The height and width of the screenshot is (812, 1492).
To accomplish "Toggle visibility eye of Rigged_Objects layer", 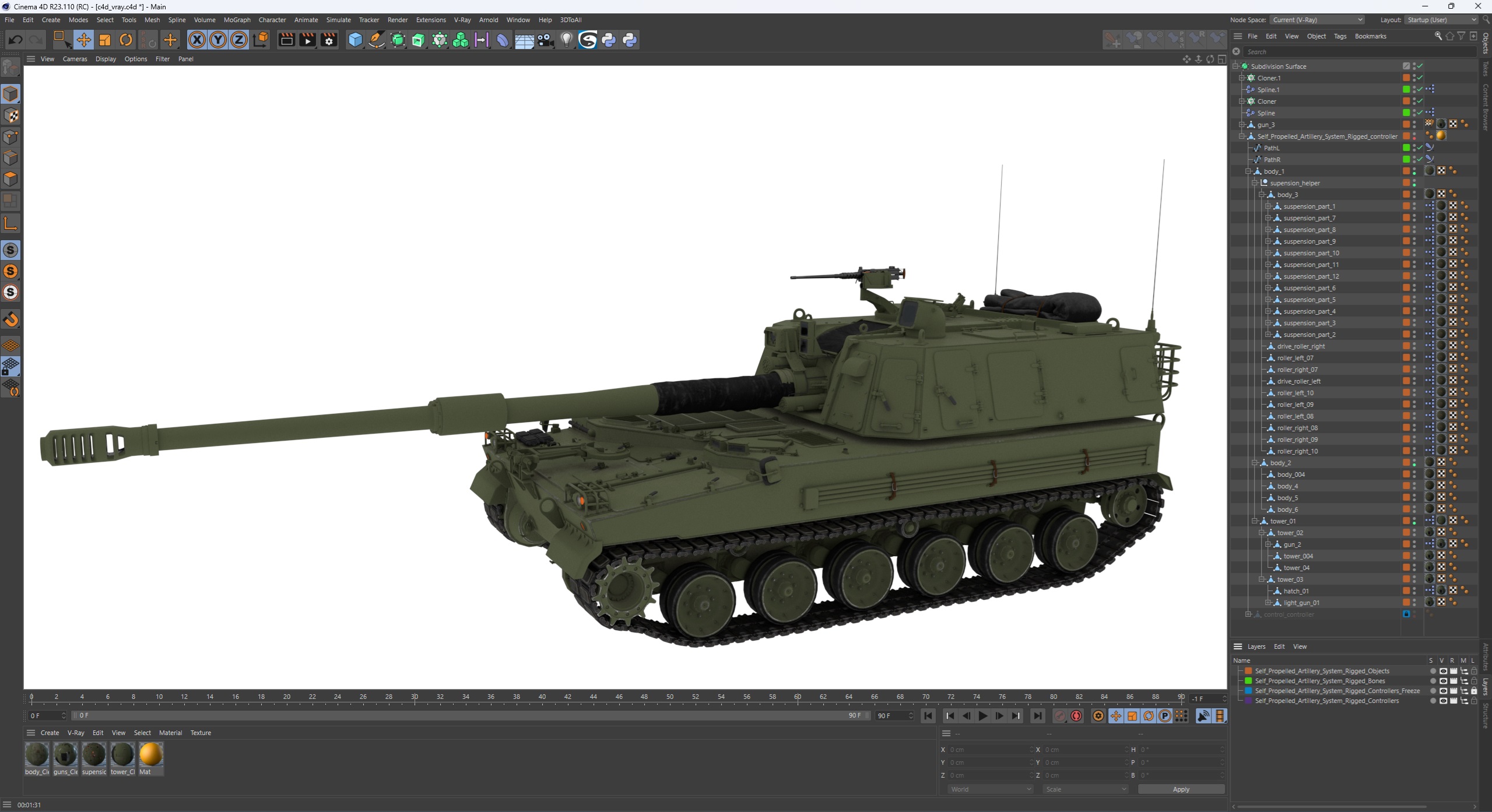I will pos(1443,671).
